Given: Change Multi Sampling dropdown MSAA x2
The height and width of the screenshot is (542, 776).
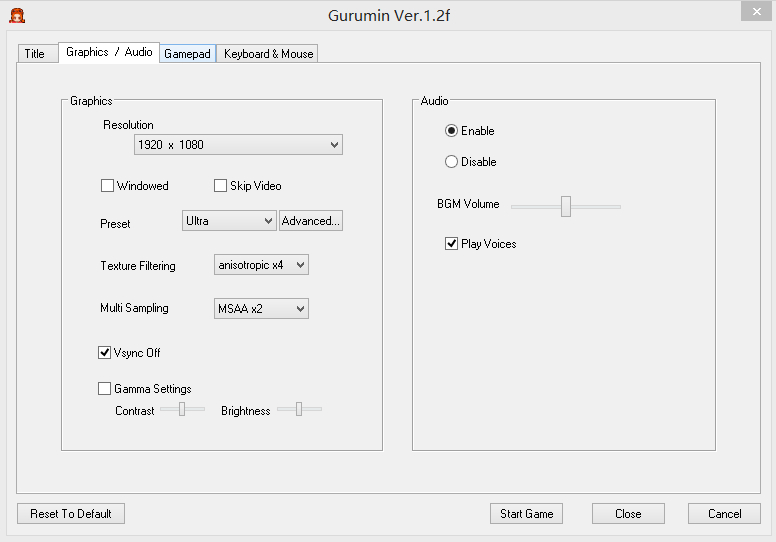Looking at the screenshot, I should [x=261, y=308].
